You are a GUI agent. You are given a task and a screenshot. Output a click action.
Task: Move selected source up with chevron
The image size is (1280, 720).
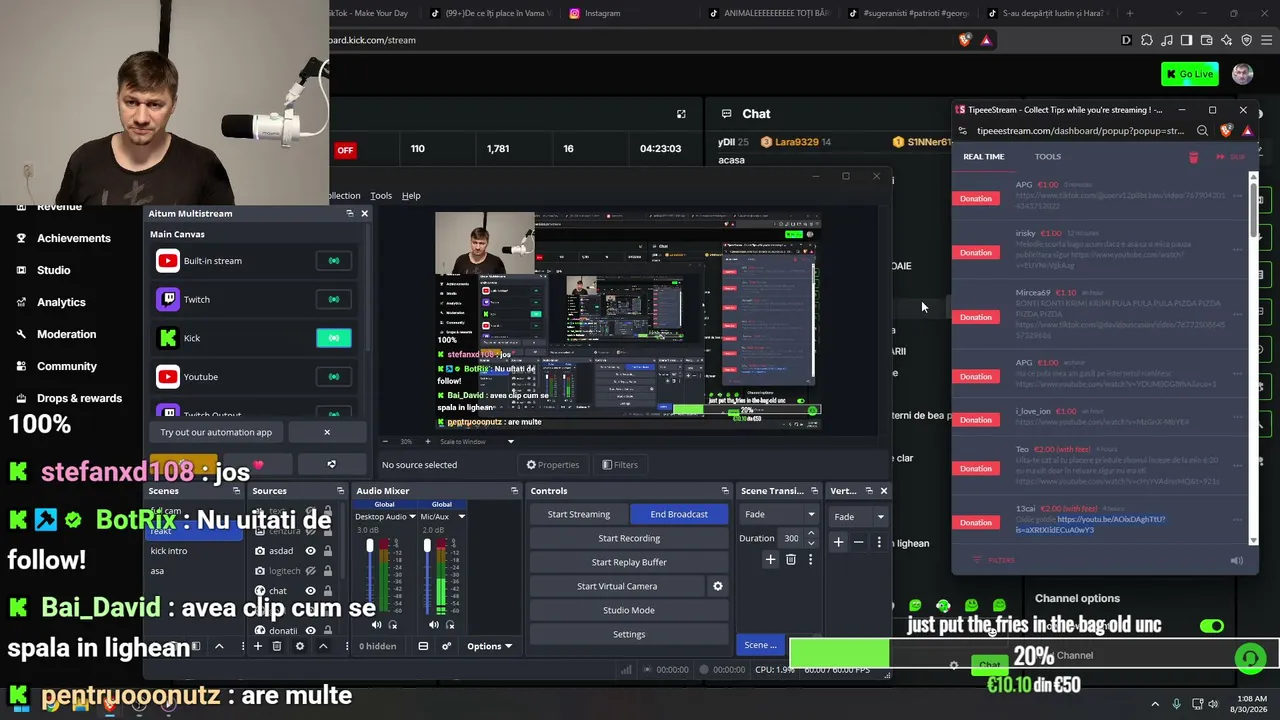[x=322, y=646]
